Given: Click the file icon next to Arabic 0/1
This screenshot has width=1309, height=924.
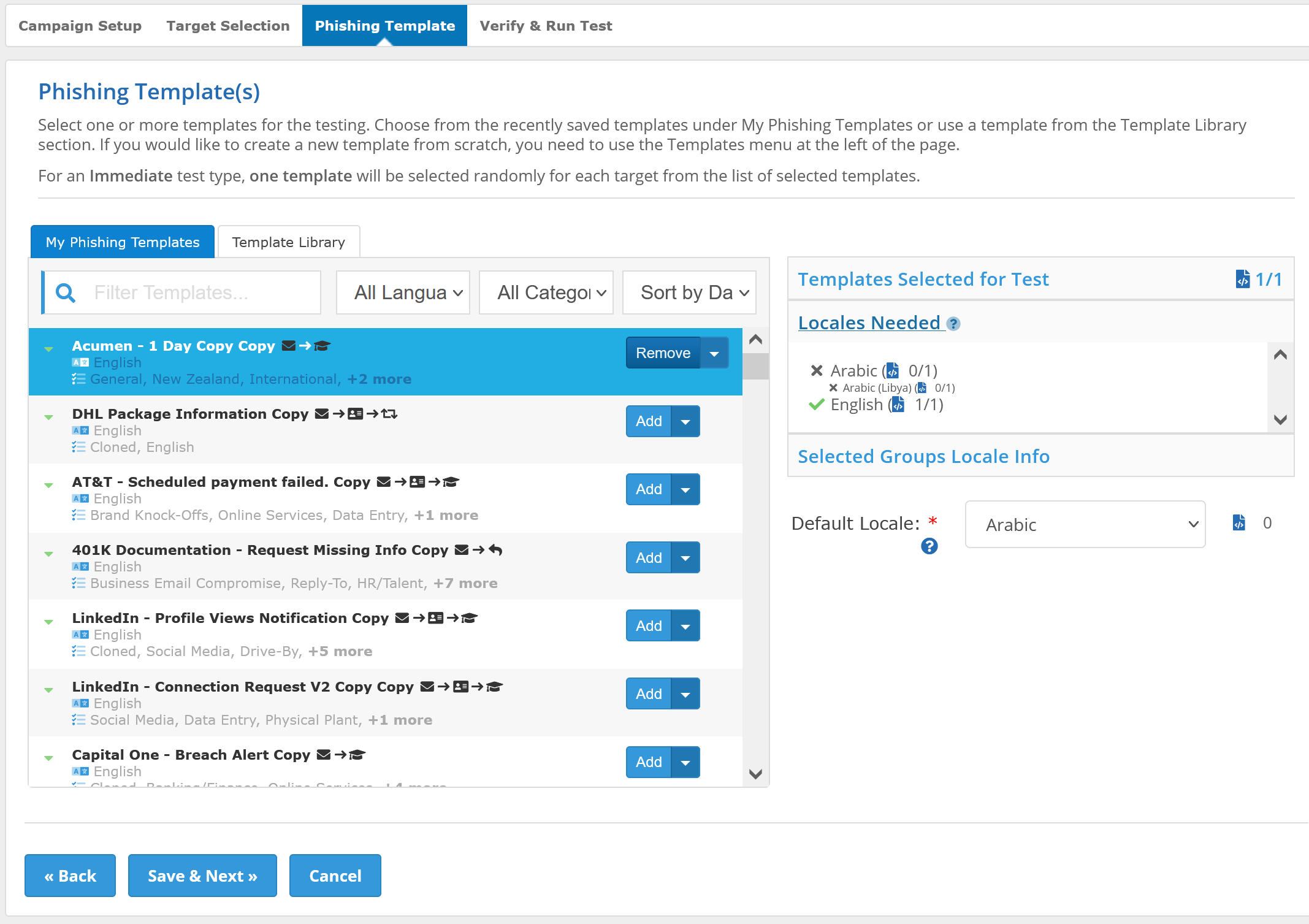Looking at the screenshot, I should (893, 370).
